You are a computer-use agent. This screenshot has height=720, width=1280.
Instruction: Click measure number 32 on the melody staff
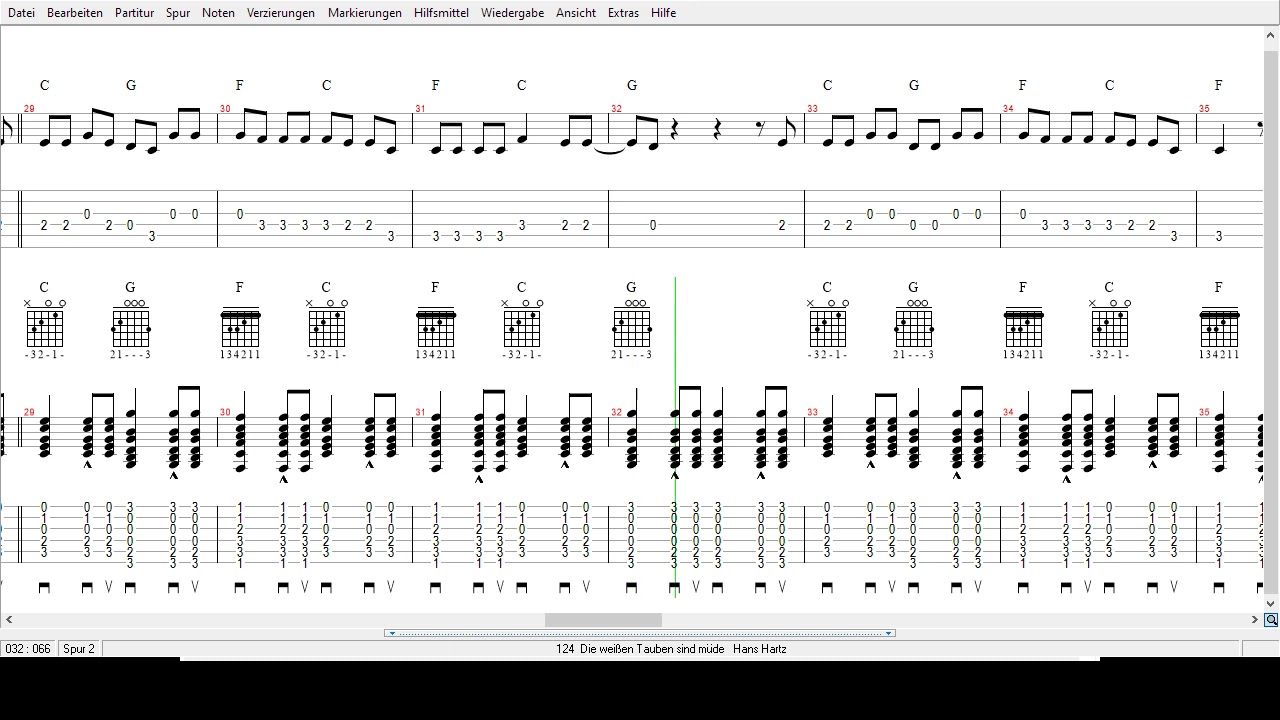pos(617,109)
